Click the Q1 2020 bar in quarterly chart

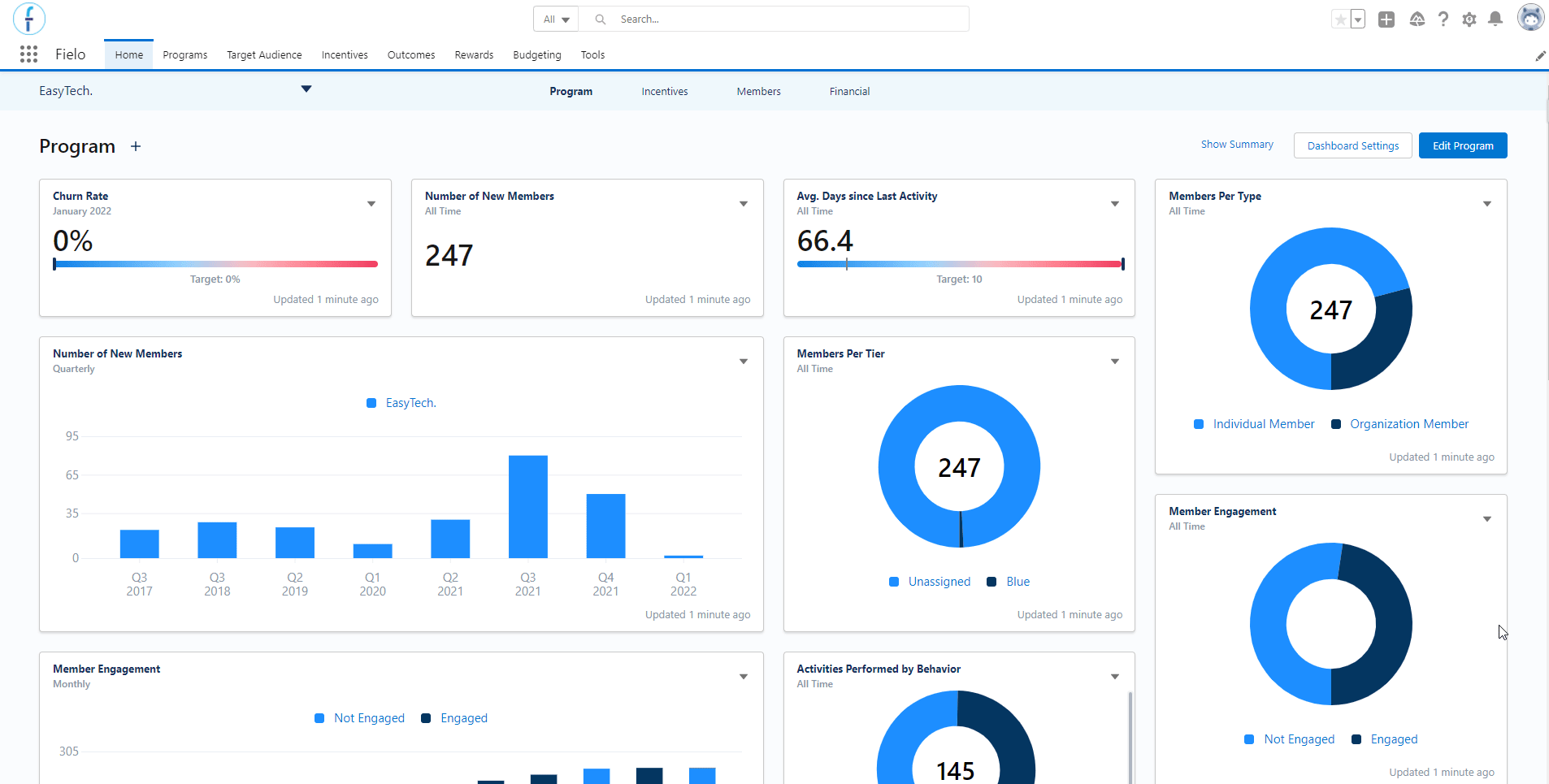pos(373,551)
